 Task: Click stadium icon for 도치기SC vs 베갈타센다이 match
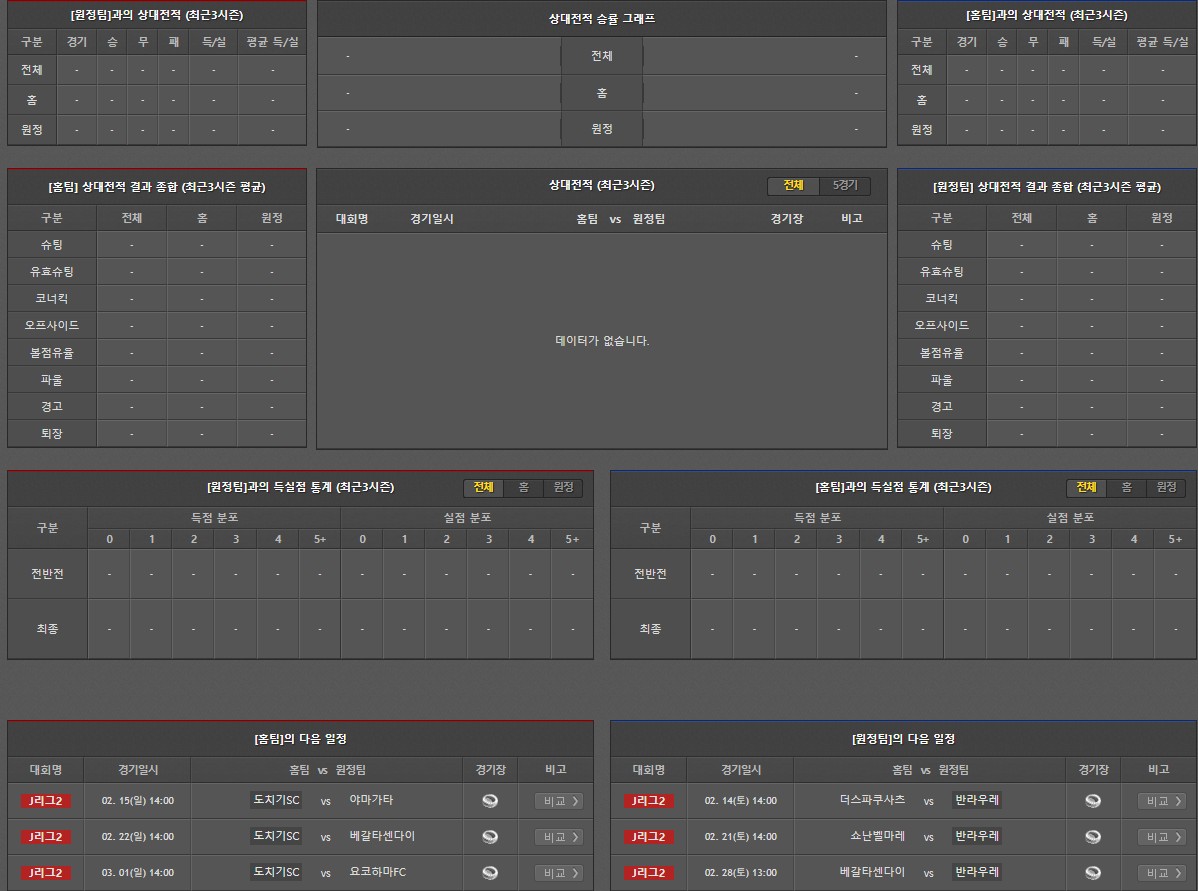(489, 837)
